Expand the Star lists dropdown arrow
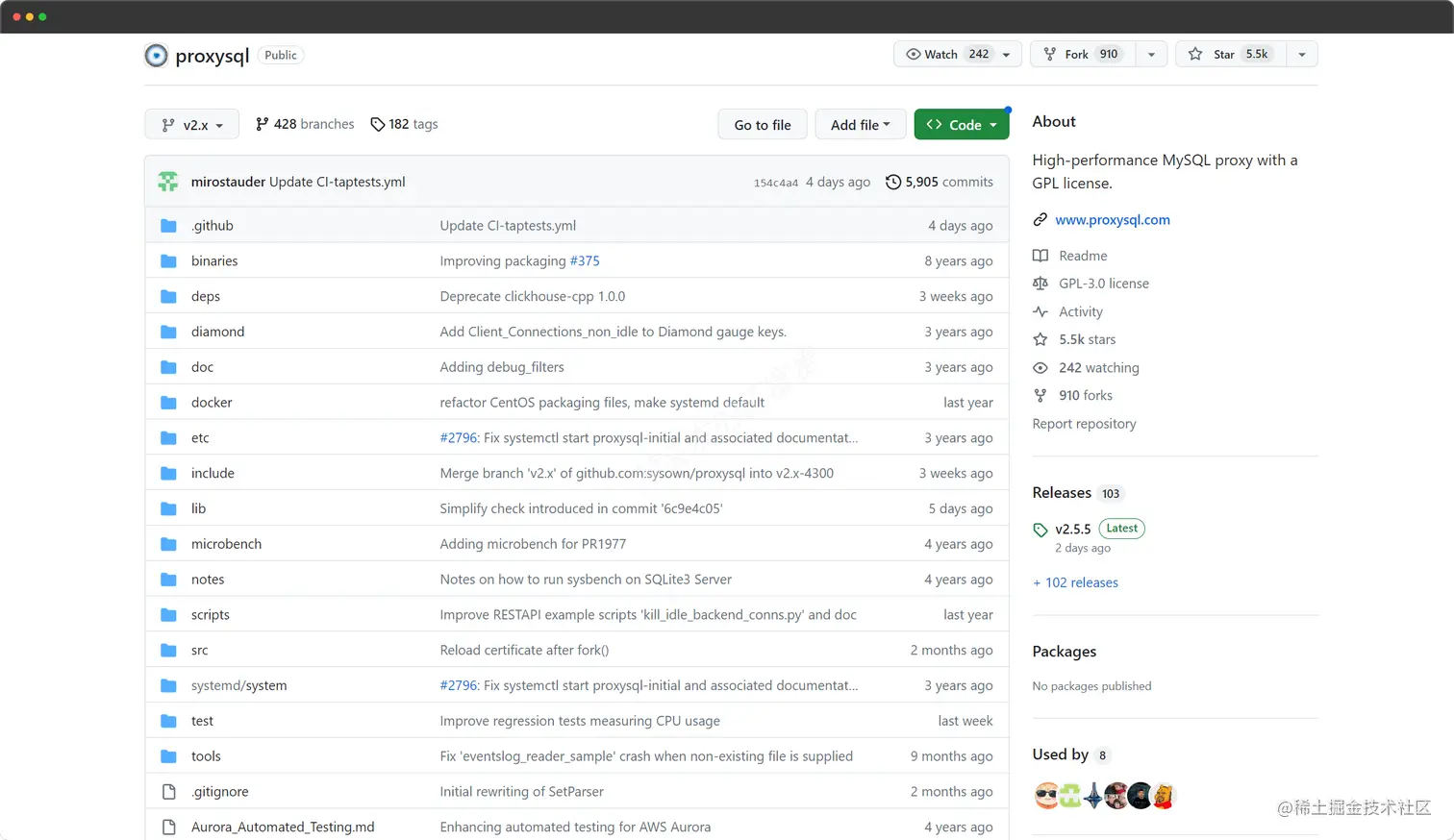Screen dimensions: 1454x840 click(1302, 55)
